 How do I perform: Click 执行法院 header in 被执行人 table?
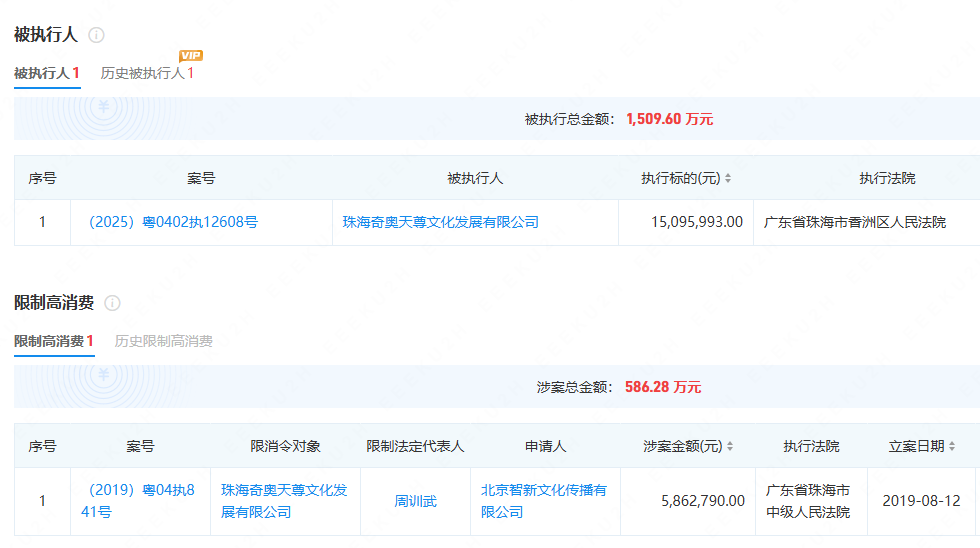[887, 179]
